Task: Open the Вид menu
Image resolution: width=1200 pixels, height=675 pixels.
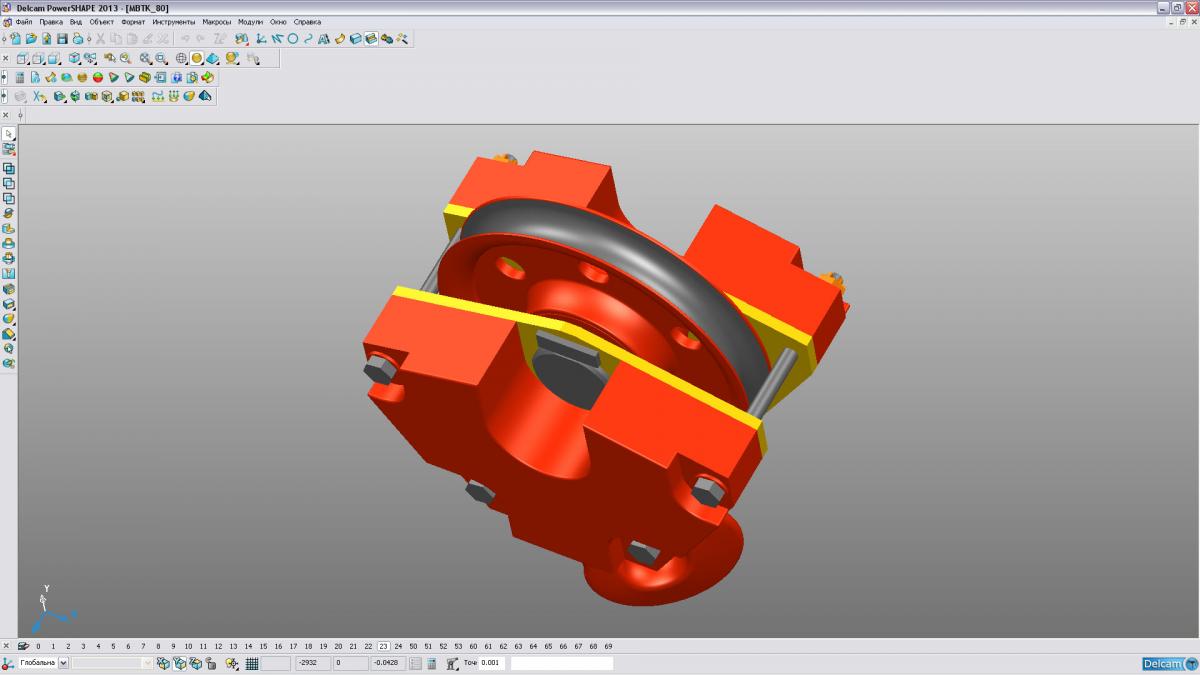Action: (x=76, y=21)
